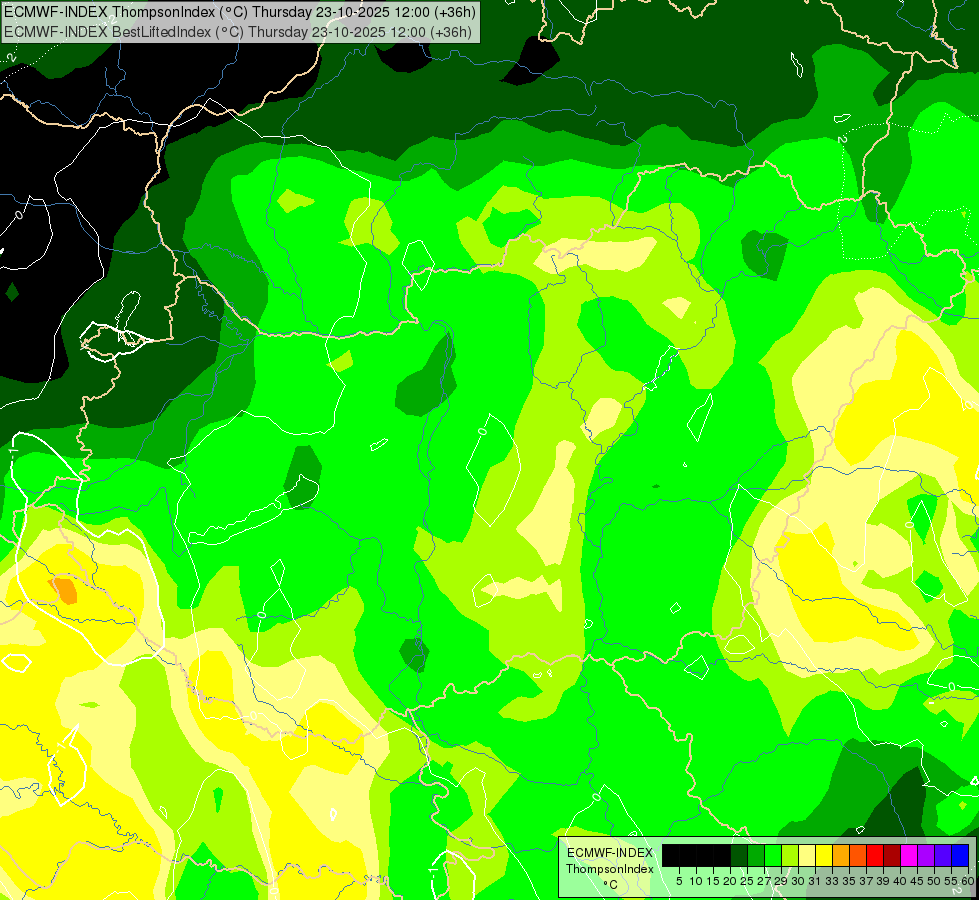Click the legend tick value 27
The height and width of the screenshot is (900, 979).
[x=764, y=881]
